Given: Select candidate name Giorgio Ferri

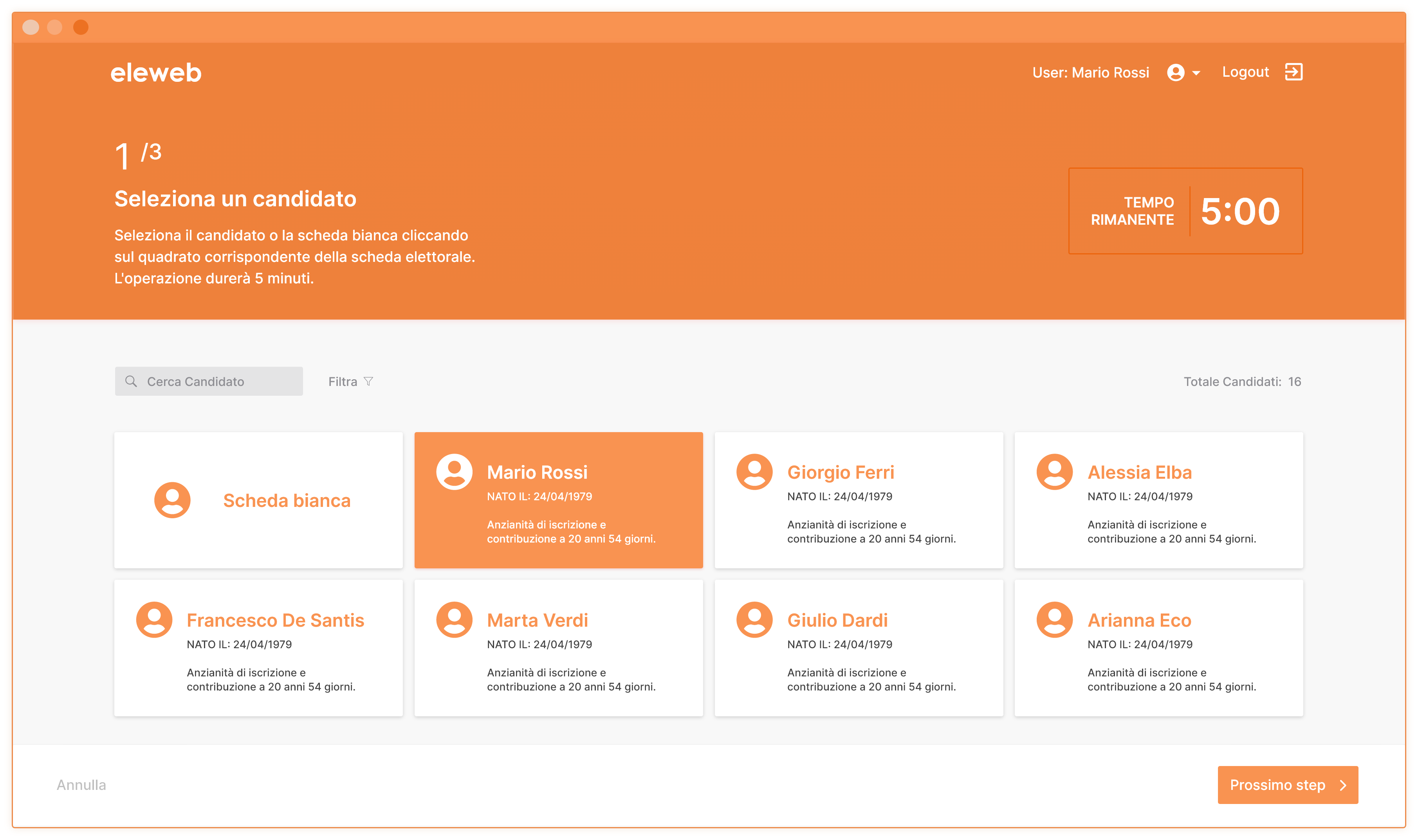Looking at the screenshot, I should [840, 472].
